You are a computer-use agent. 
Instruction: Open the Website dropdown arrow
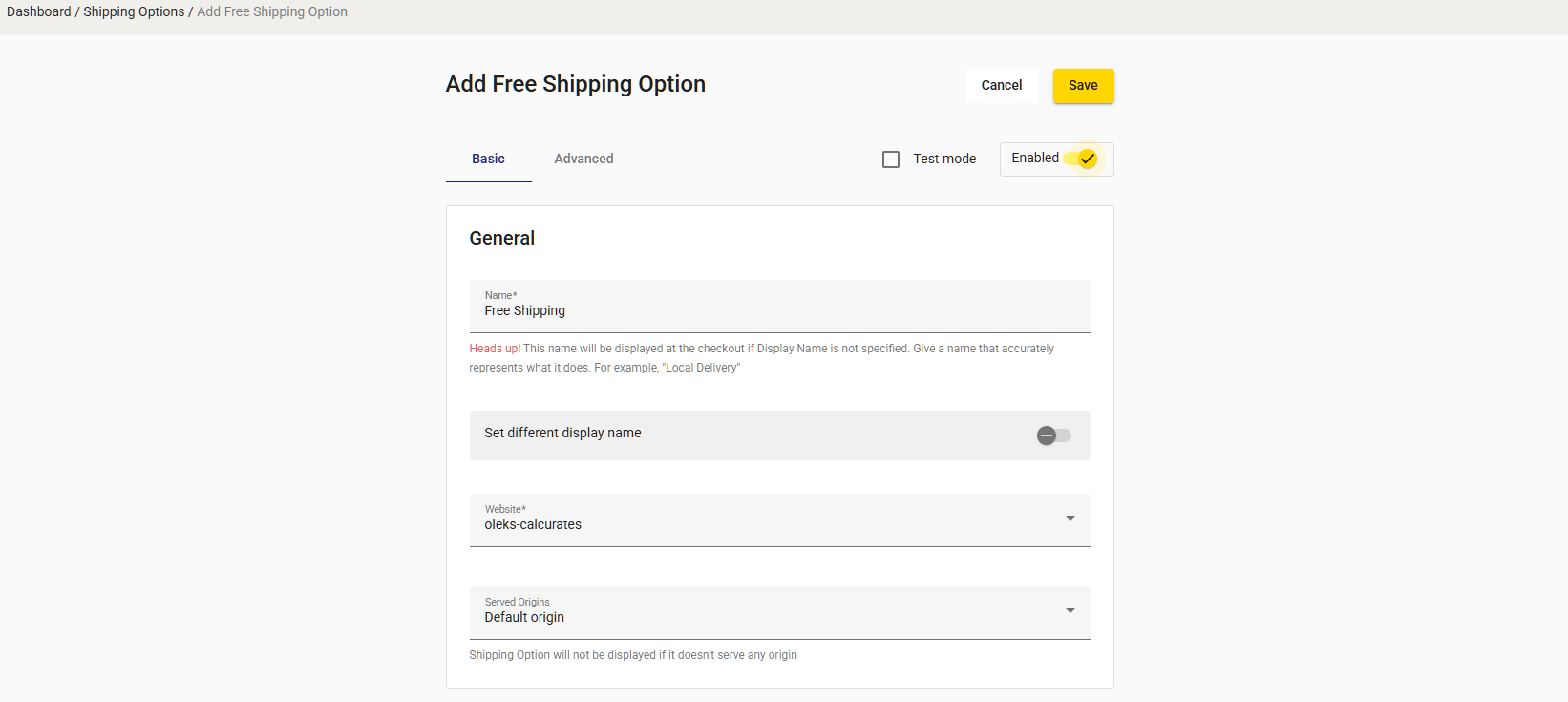coord(1070,519)
